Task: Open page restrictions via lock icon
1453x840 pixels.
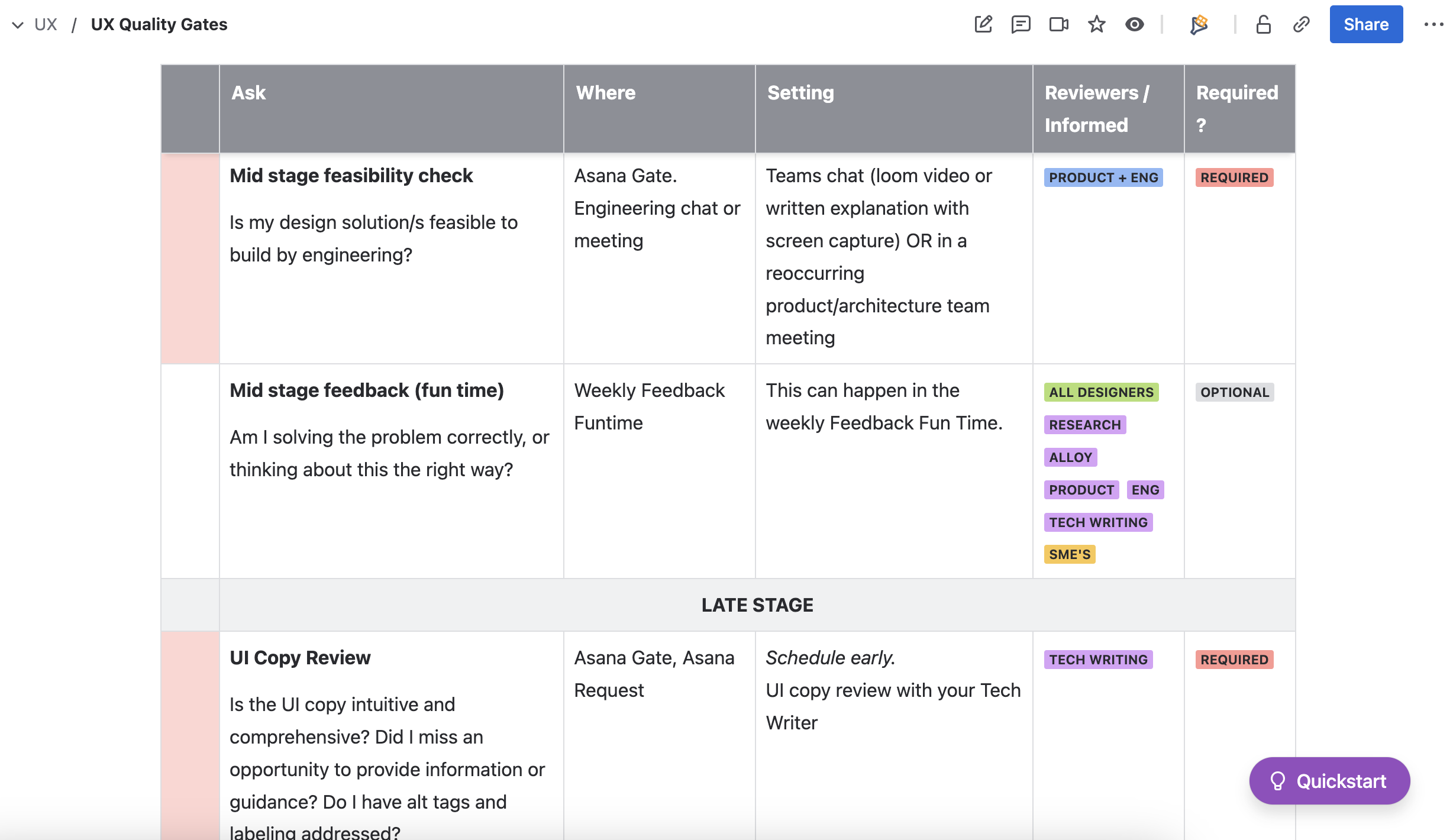Action: (x=1263, y=24)
